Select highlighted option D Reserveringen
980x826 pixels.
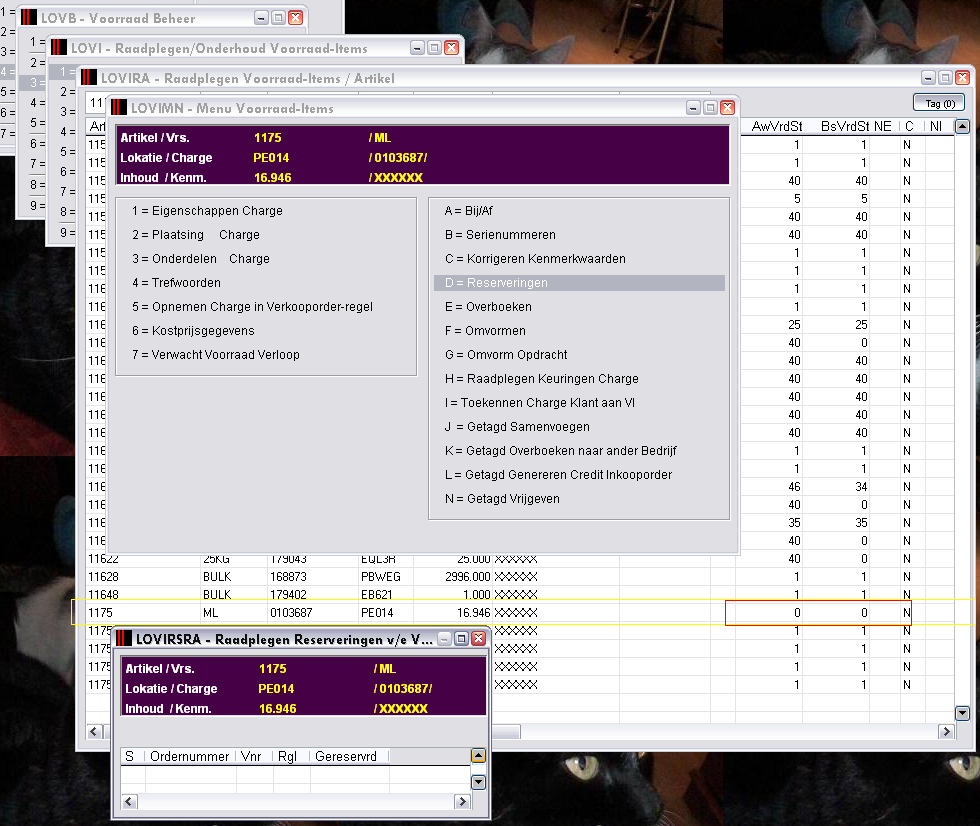click(579, 283)
